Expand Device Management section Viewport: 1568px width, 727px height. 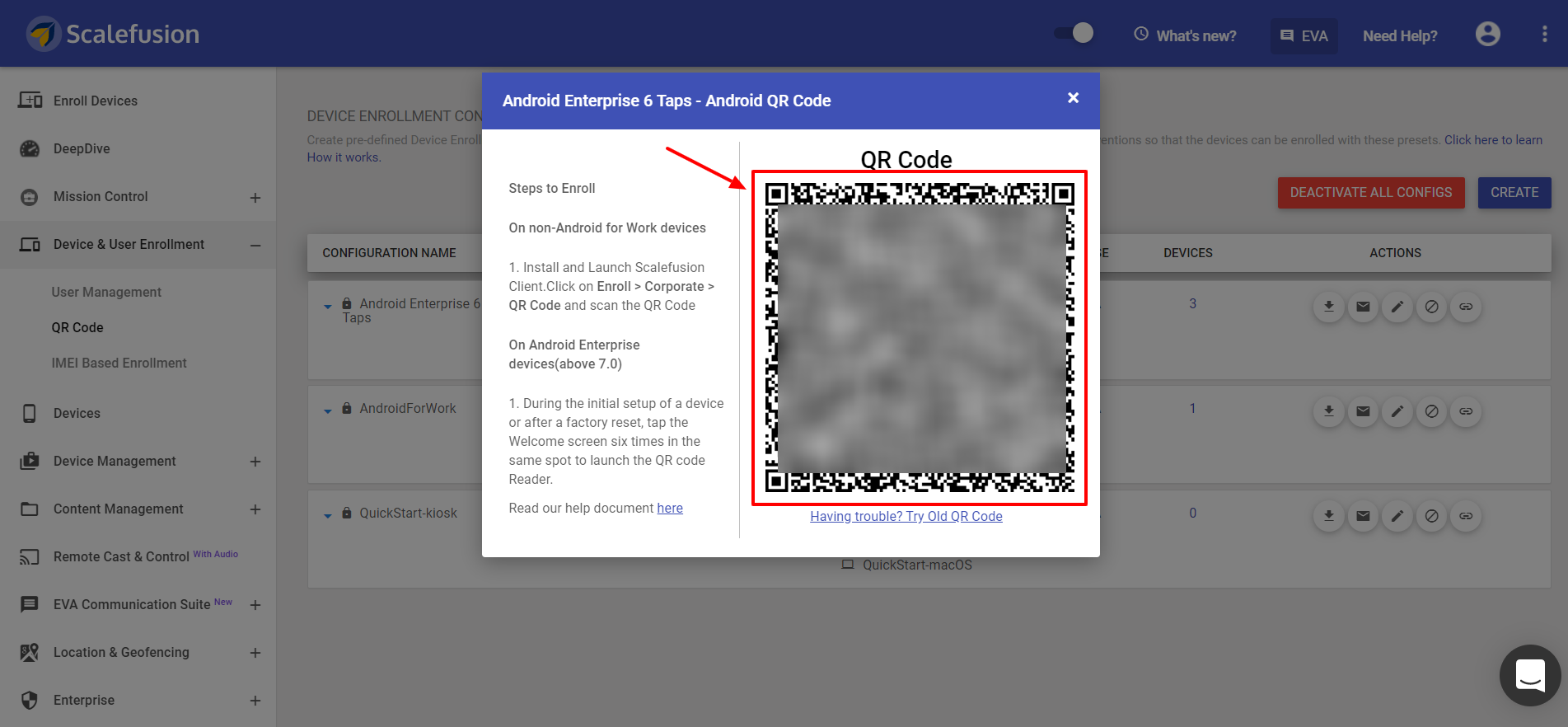(255, 462)
